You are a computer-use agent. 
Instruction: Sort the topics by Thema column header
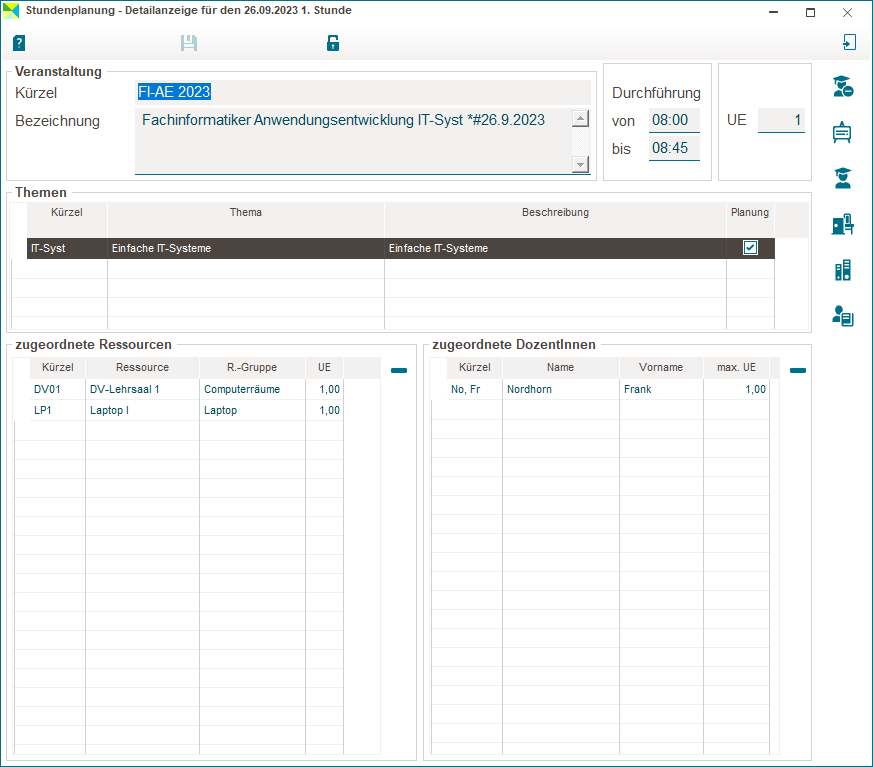coord(245,213)
